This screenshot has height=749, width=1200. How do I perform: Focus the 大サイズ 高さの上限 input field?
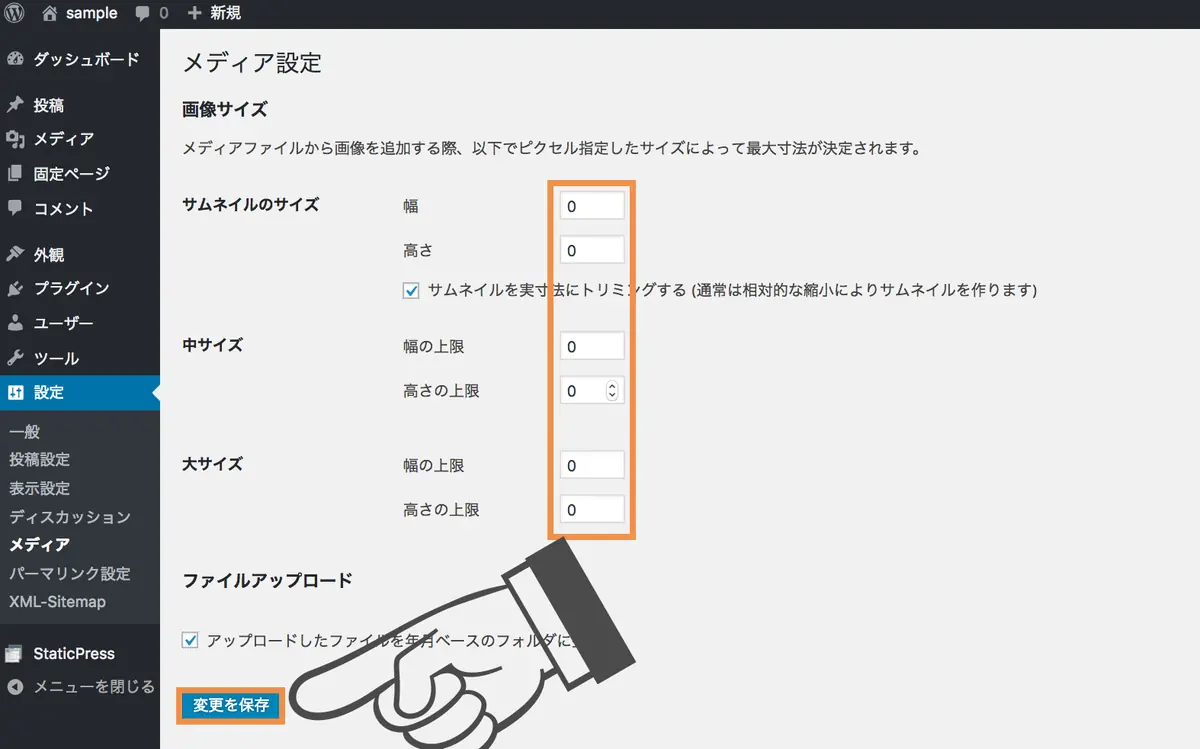(592, 509)
